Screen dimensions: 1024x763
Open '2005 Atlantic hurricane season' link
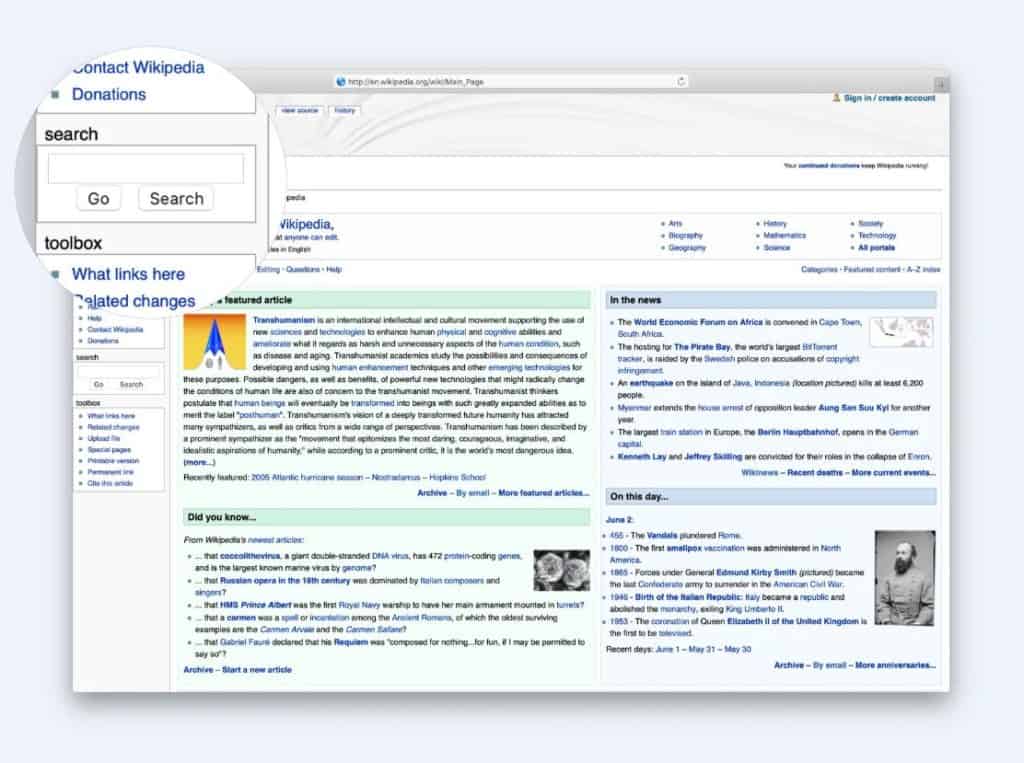(307, 478)
